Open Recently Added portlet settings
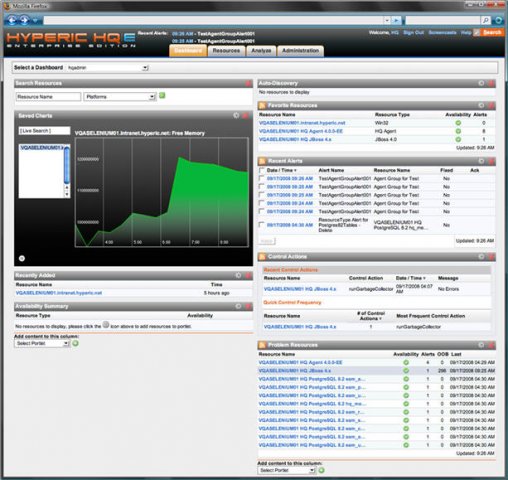Viewport: 508px width, 480px height. click(x=238, y=275)
